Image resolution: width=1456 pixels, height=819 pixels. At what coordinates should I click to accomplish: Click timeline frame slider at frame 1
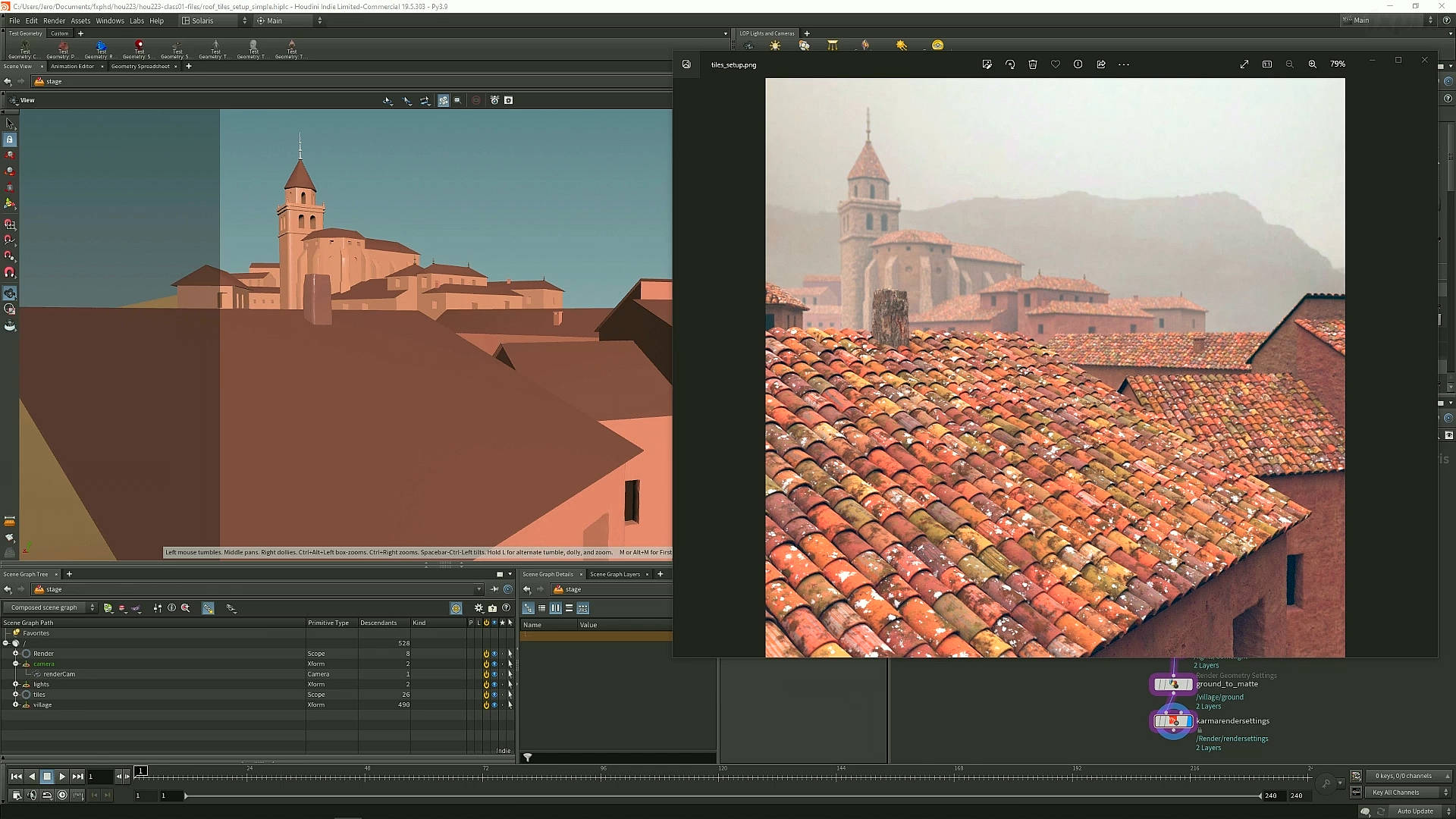[141, 772]
